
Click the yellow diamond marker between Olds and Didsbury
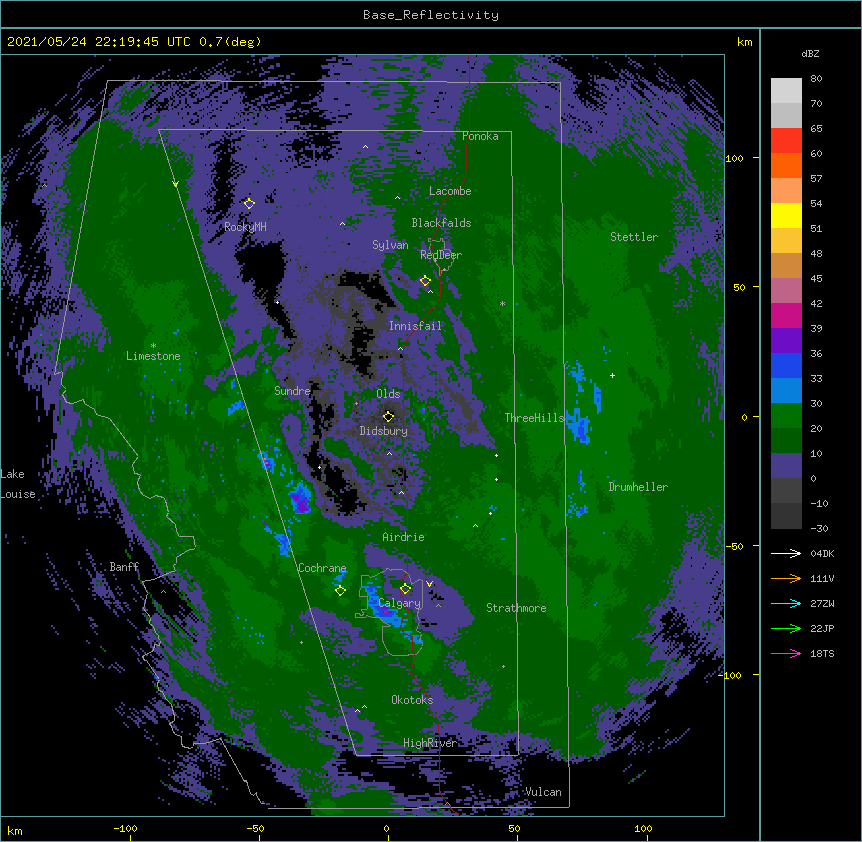(388, 416)
